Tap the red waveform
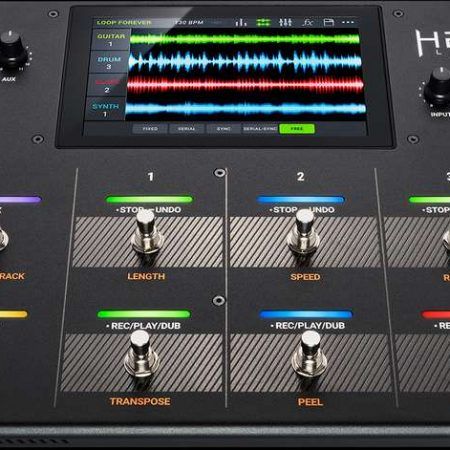450x450 pixels. (245, 85)
